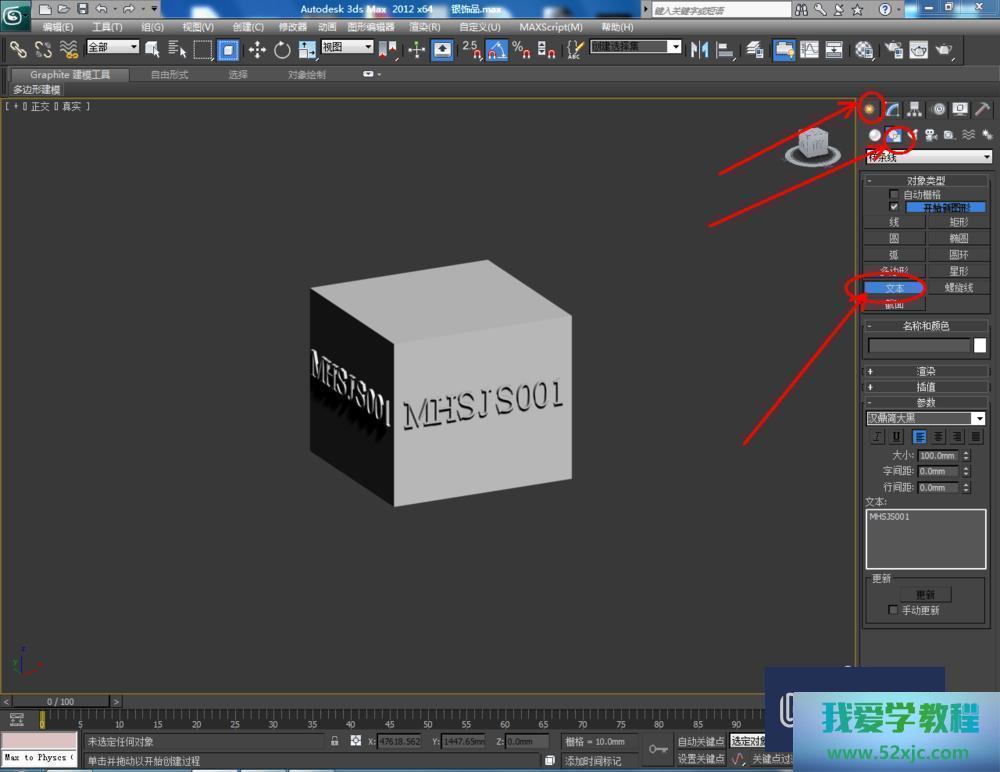This screenshot has width=1000, height=772.
Task: Open the Modify panel tab
Action: pos(892,109)
